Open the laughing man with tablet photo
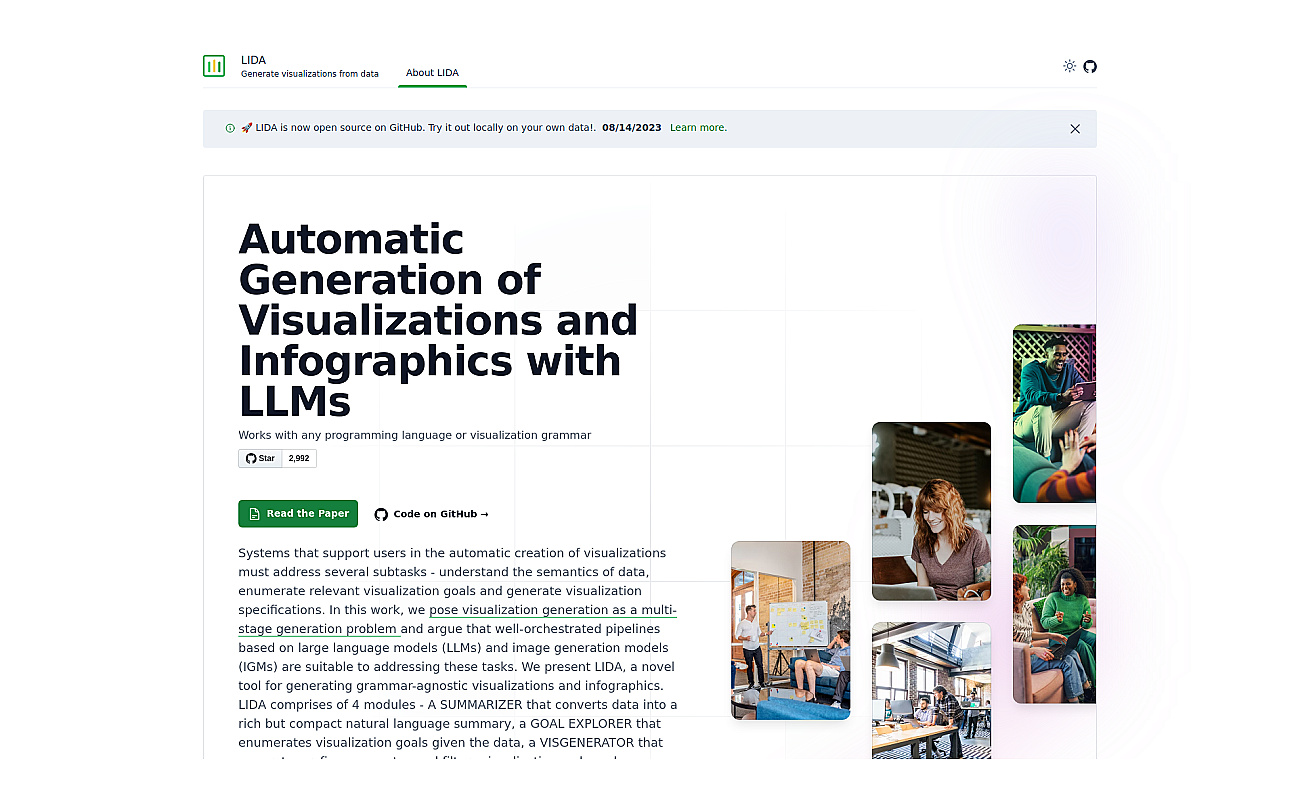The width and height of the screenshot is (1300, 788). [x=1054, y=413]
